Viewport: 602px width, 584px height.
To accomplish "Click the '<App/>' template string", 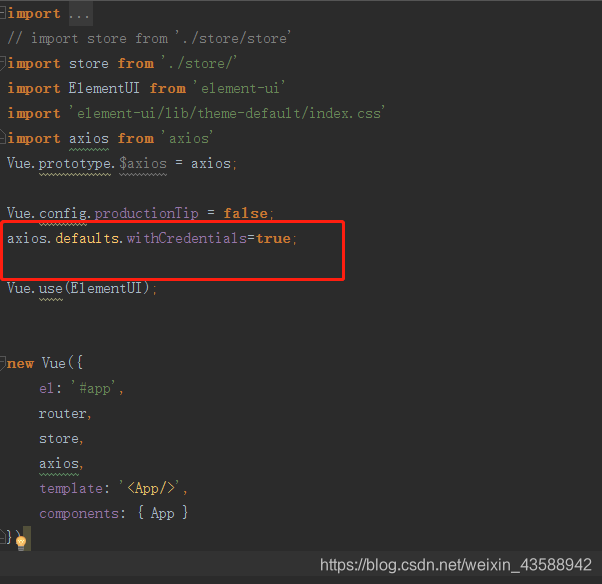I will click(x=150, y=488).
